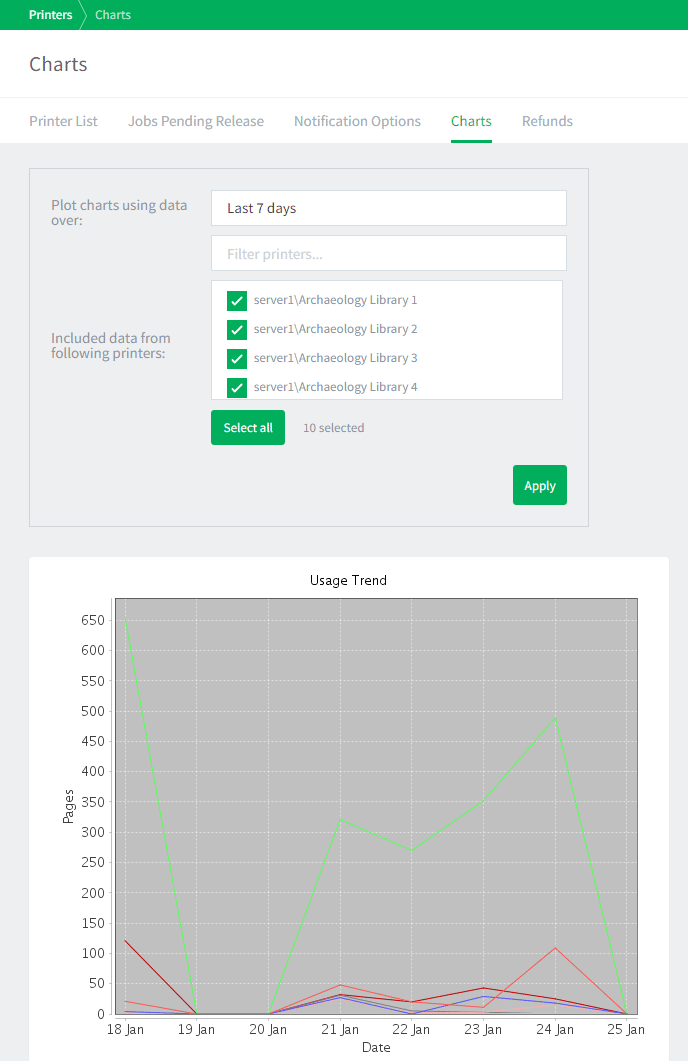Click the Pages axis title
Image resolution: width=688 pixels, height=1061 pixels.
[x=68, y=806]
